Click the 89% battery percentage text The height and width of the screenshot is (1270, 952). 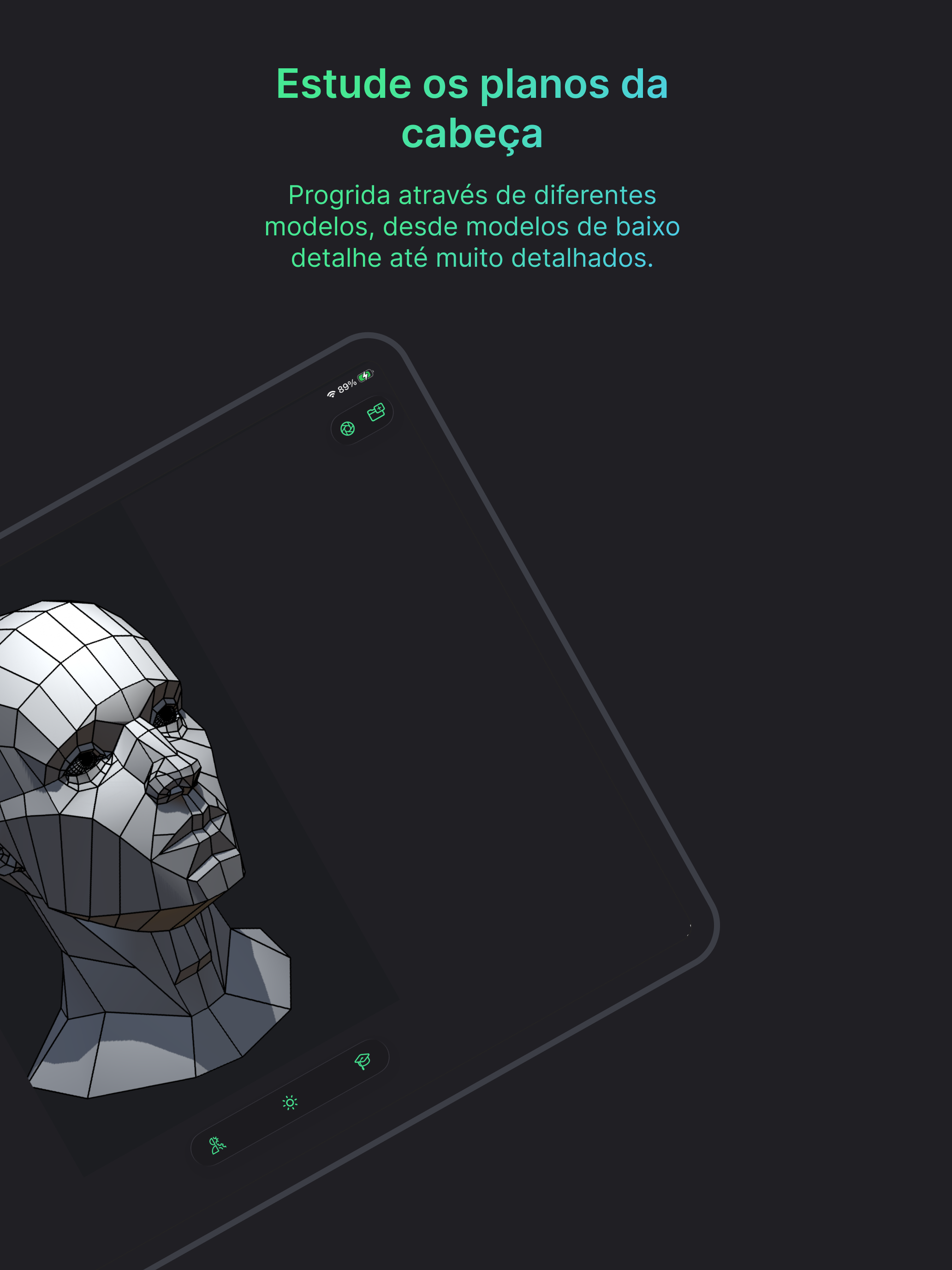346,386
